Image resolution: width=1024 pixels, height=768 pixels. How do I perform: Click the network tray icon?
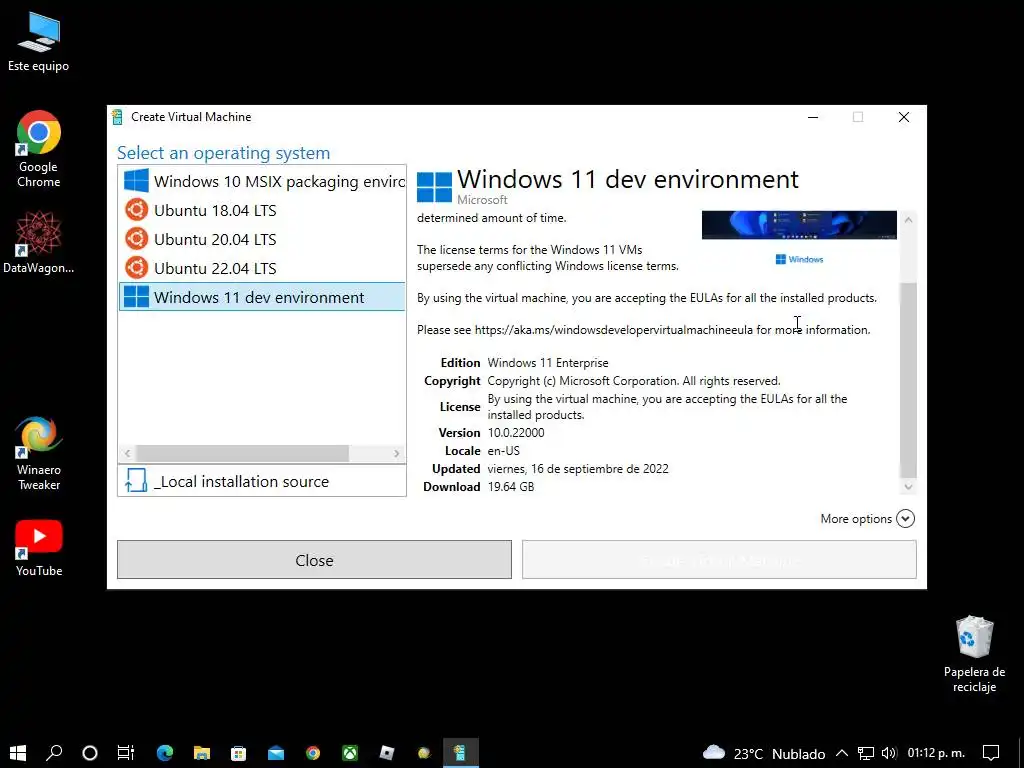click(865, 753)
